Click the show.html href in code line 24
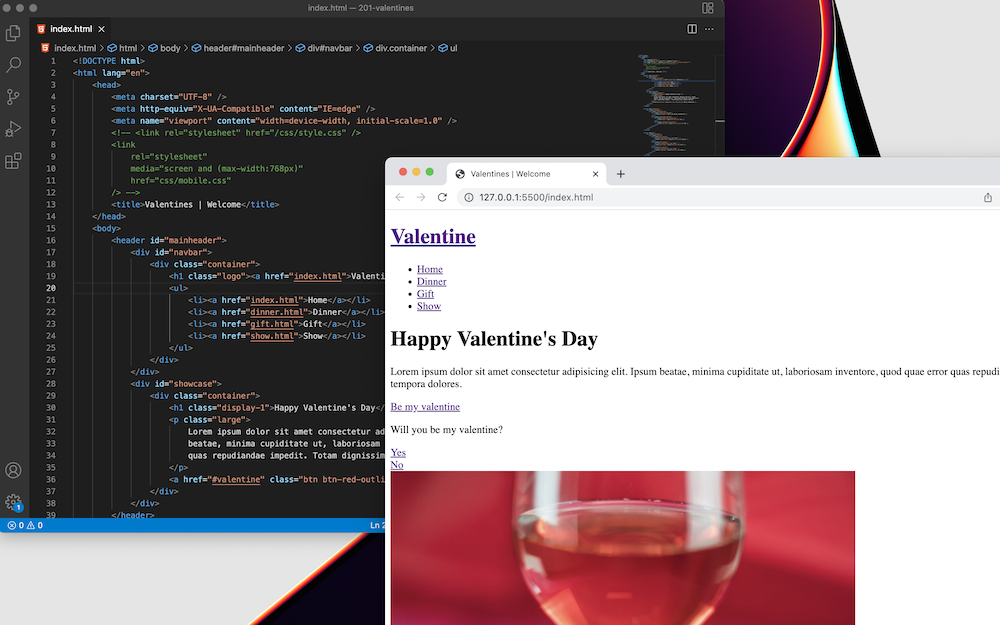This screenshot has height=625, width=1000. coord(272,336)
